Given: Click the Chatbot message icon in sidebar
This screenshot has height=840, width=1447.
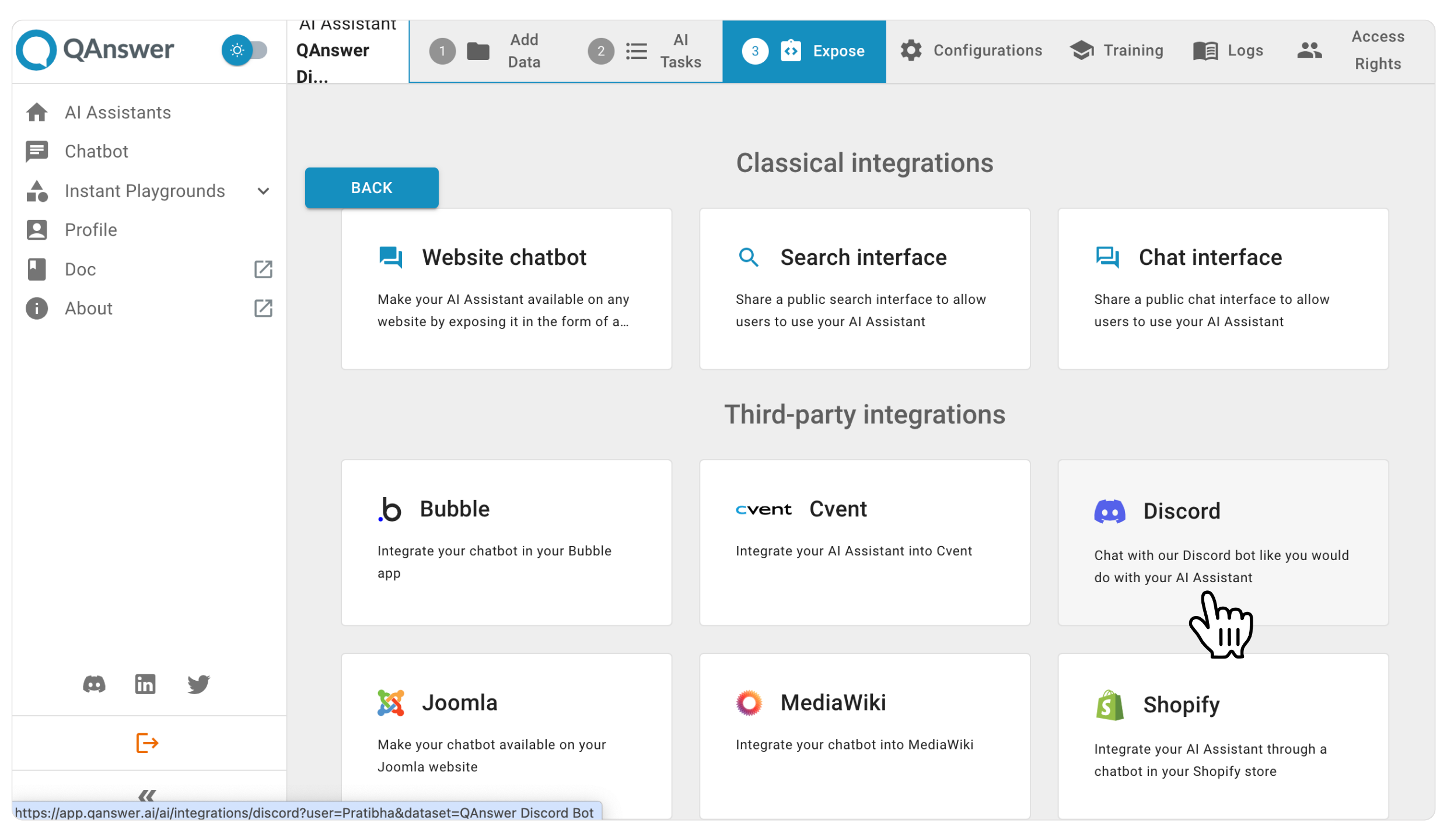Looking at the screenshot, I should (37, 151).
